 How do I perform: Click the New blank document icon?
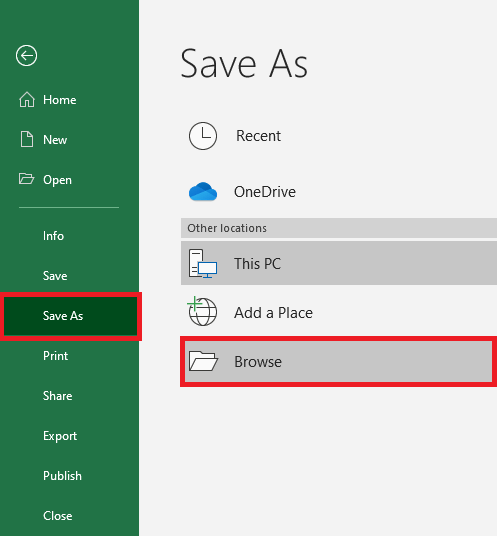[x=27, y=139]
